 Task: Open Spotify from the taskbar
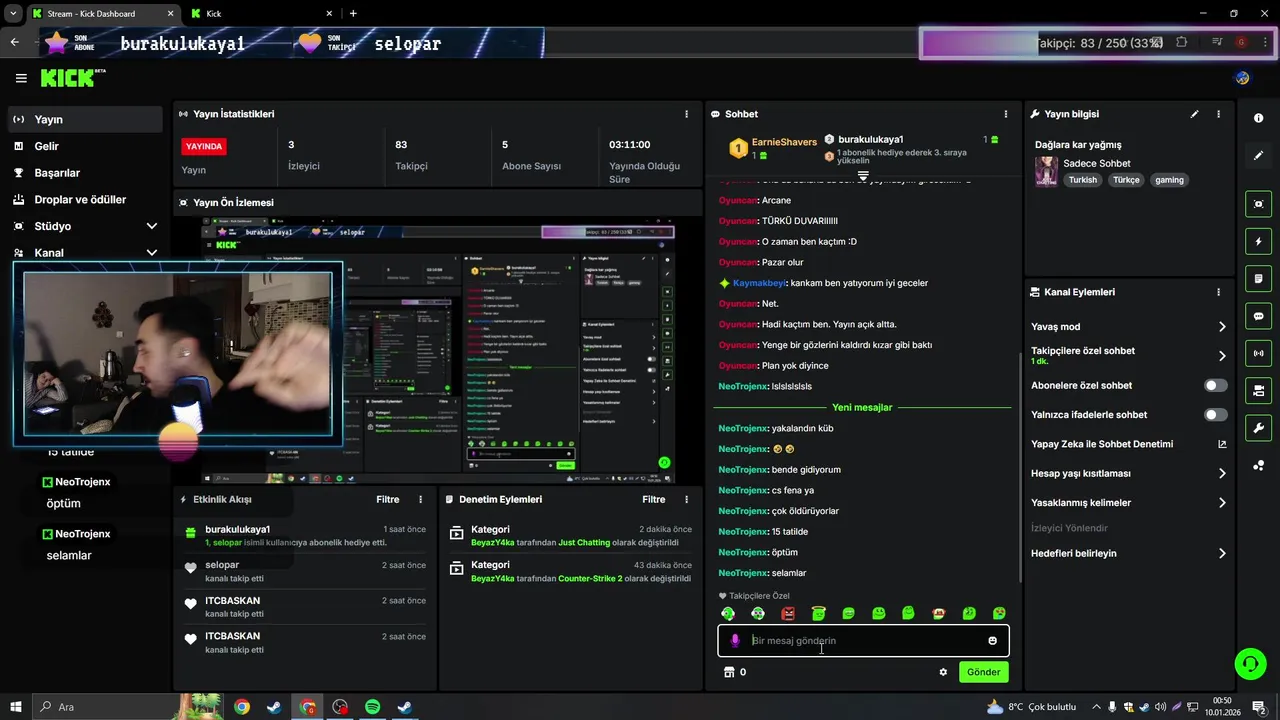[372, 707]
